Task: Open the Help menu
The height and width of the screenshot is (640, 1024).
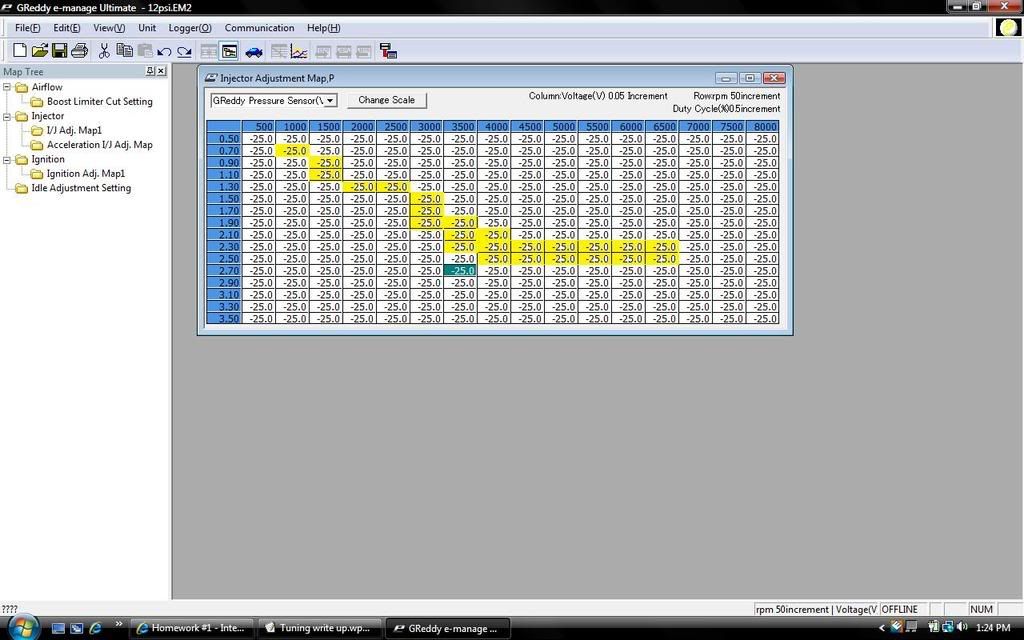Action: coord(323,28)
